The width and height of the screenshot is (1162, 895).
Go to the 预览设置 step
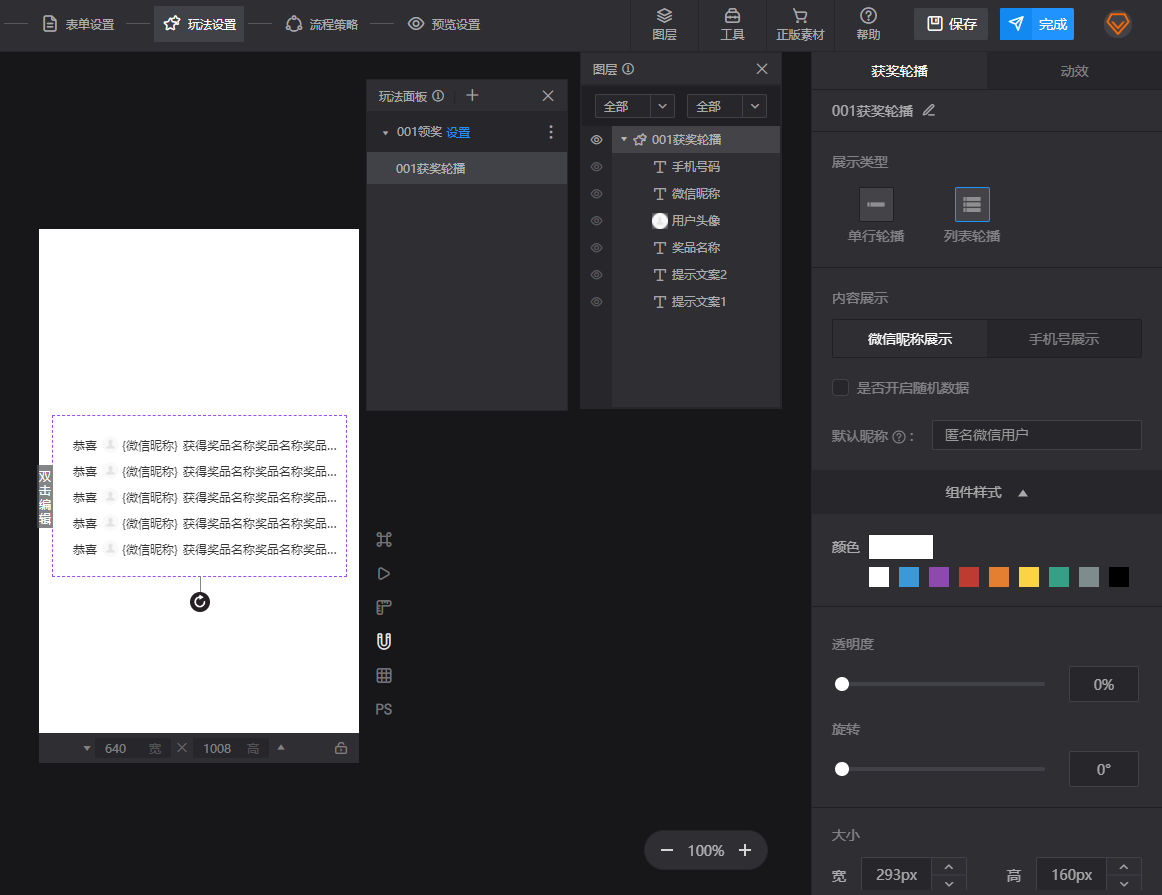point(444,24)
